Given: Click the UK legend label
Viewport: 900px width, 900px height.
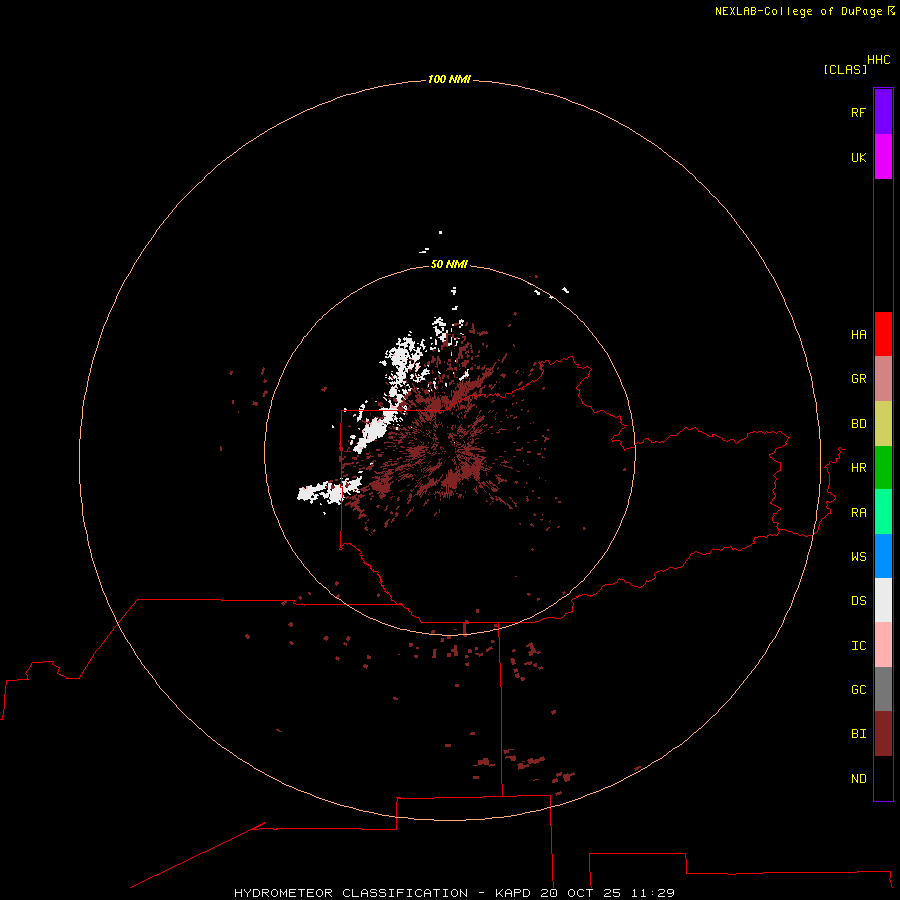Looking at the screenshot, I should tap(858, 157).
